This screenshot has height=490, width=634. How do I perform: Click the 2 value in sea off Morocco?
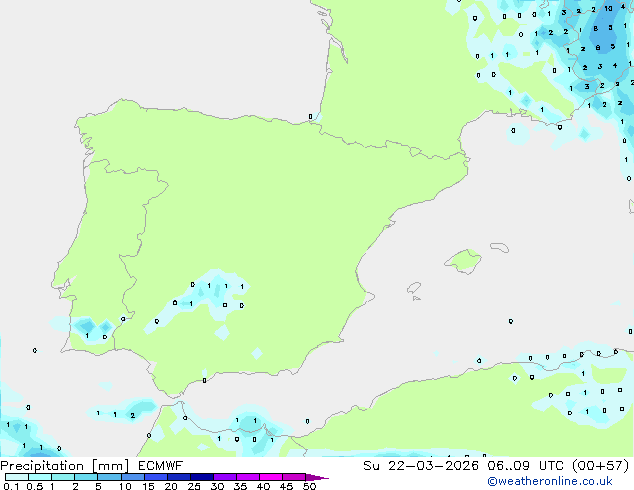coord(133,415)
